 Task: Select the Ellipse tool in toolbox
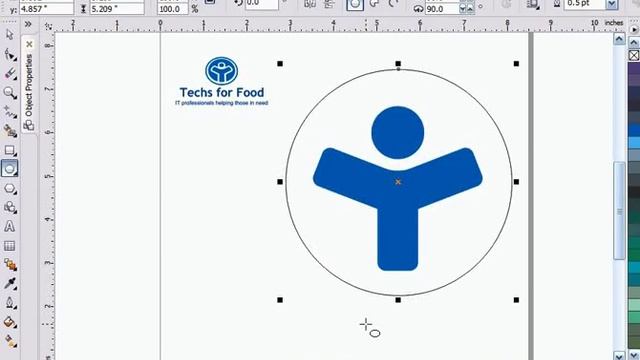10,169
